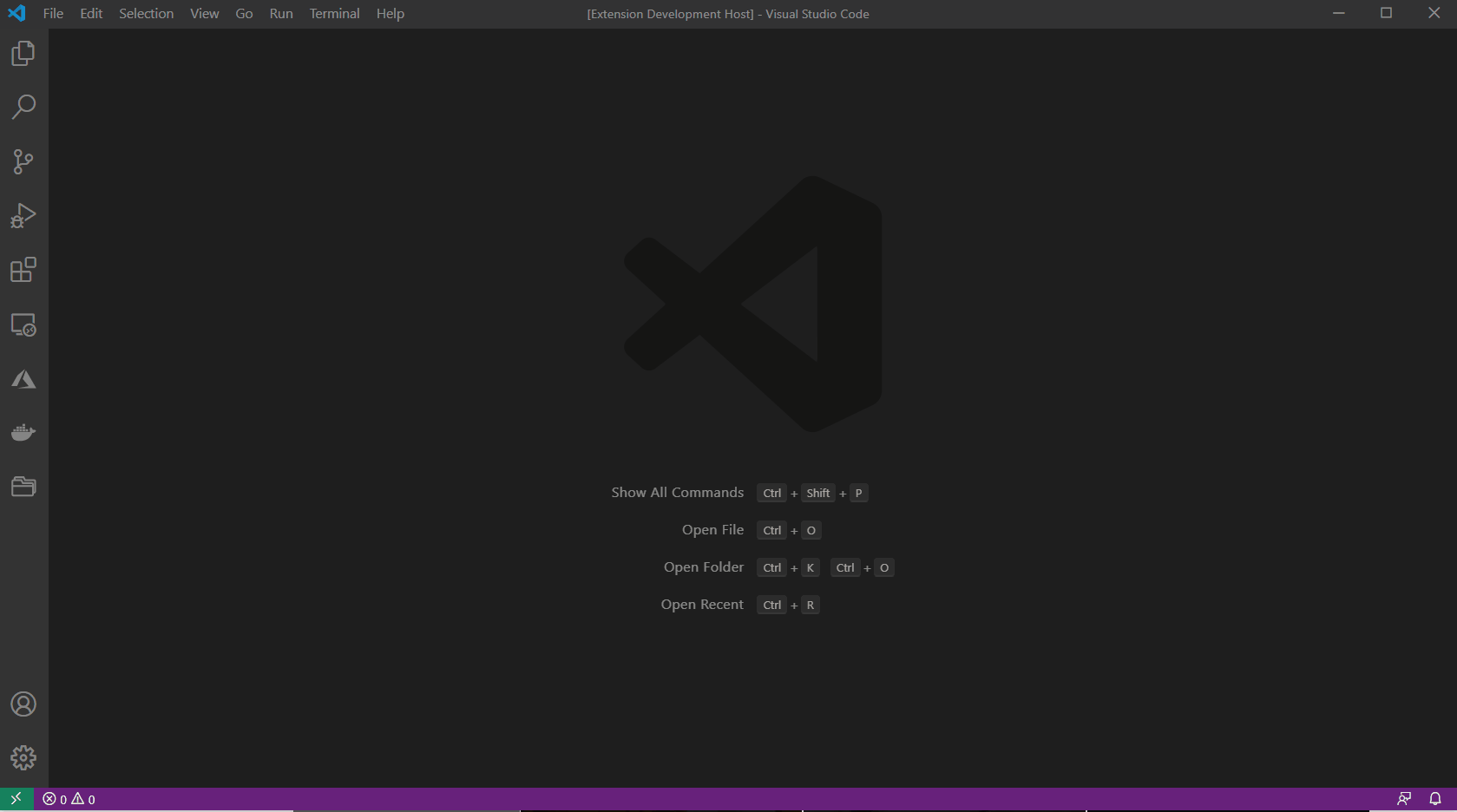
Task: Minimize the VS Code window
Action: pyautogui.click(x=1339, y=13)
